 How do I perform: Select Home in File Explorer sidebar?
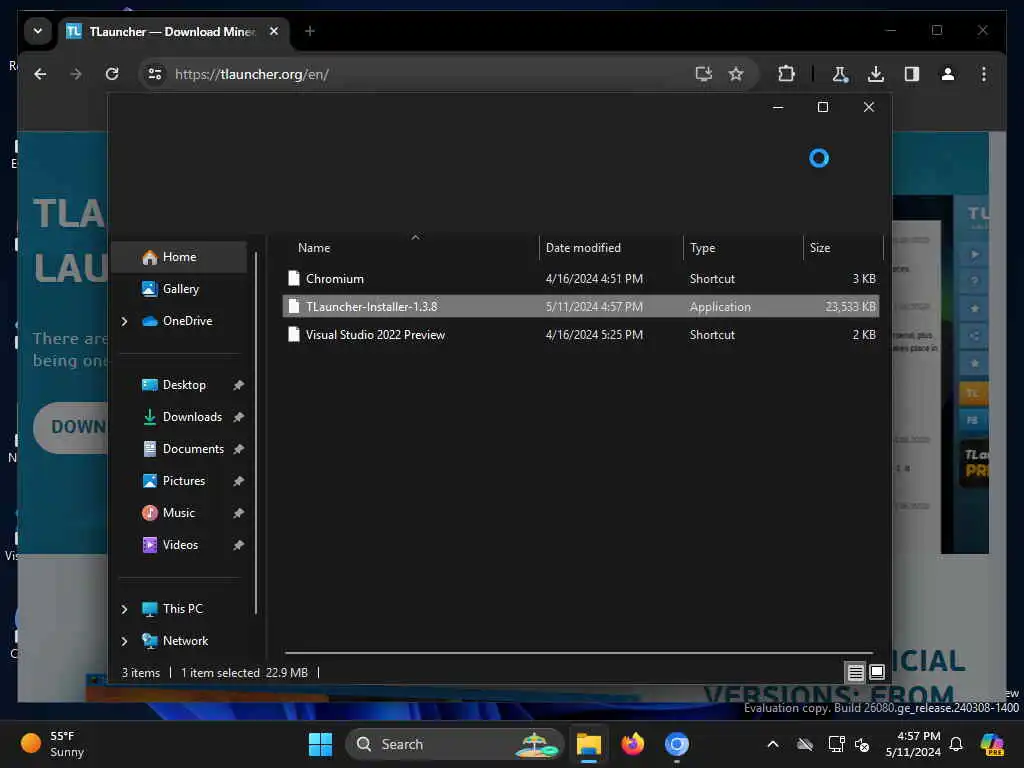coord(179,257)
